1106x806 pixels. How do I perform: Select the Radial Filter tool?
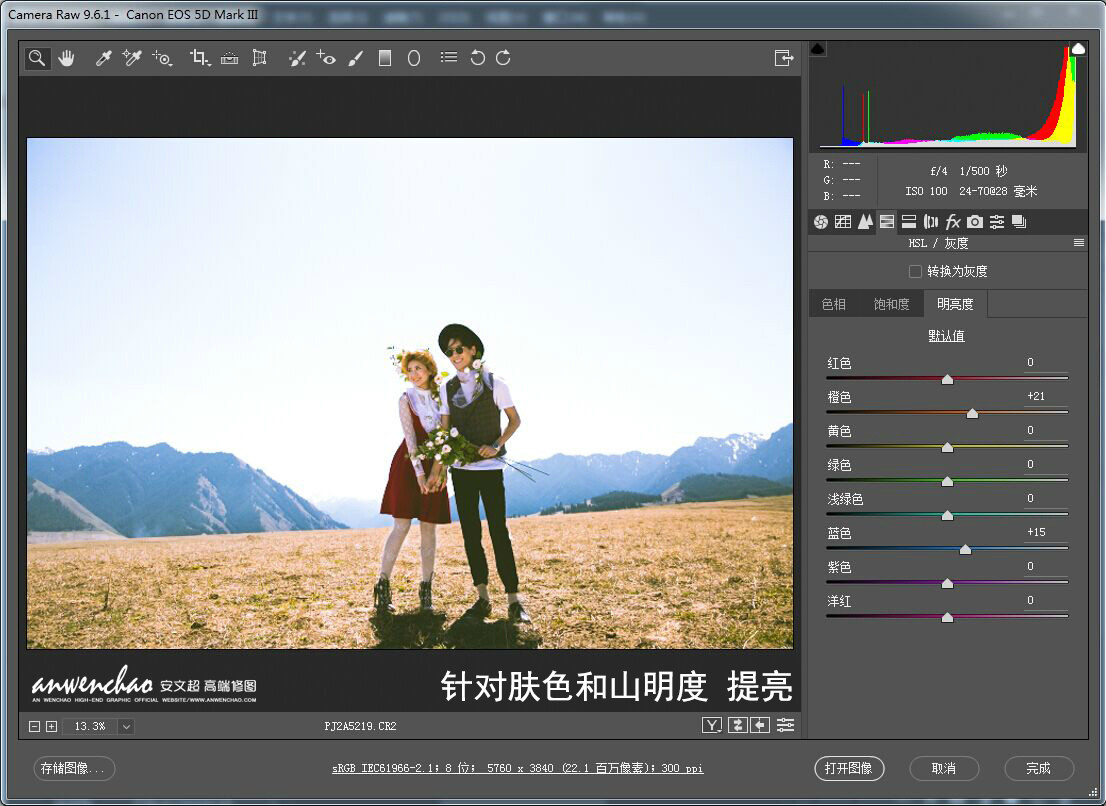coord(414,58)
